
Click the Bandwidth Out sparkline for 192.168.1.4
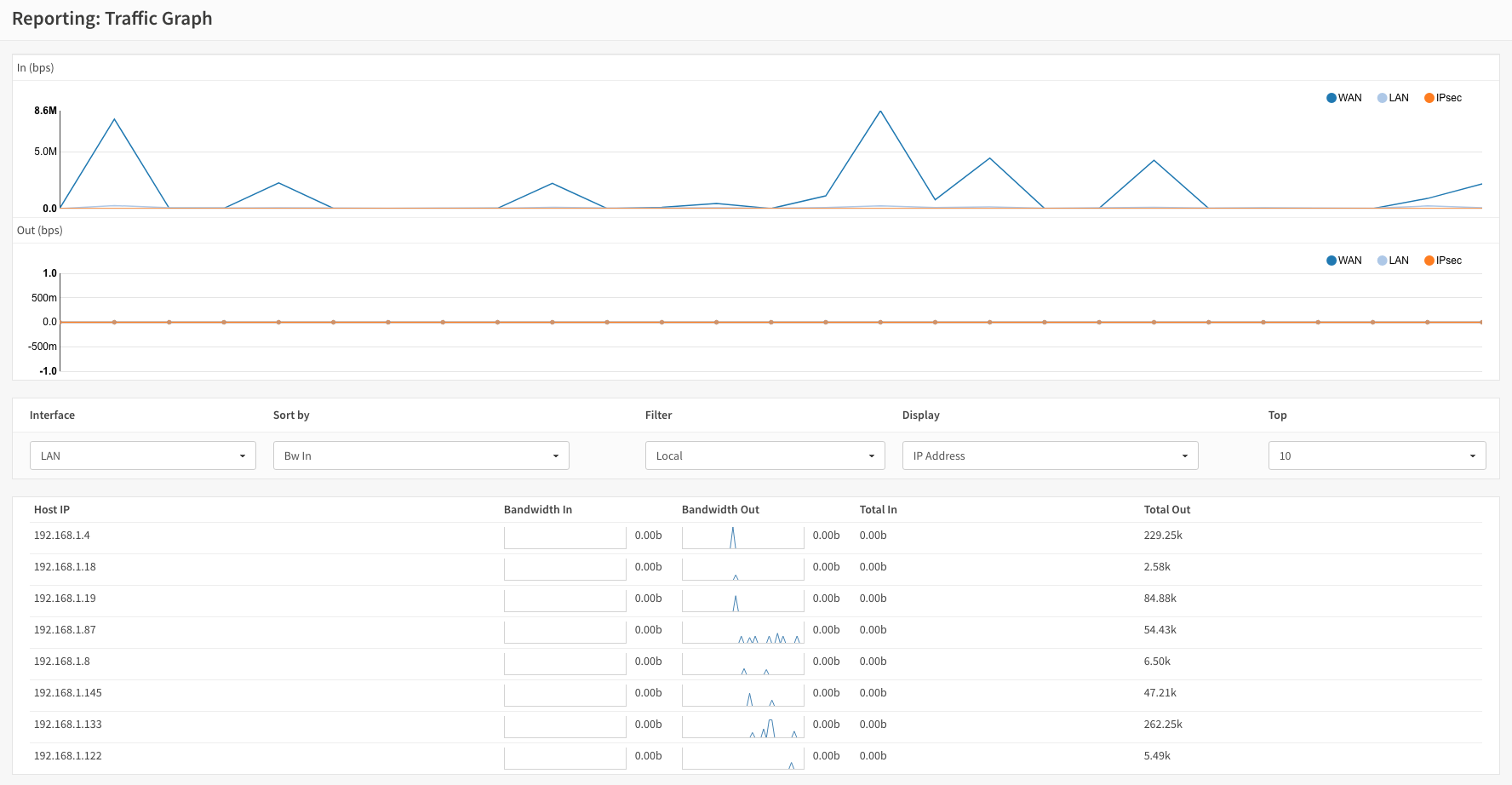point(742,536)
